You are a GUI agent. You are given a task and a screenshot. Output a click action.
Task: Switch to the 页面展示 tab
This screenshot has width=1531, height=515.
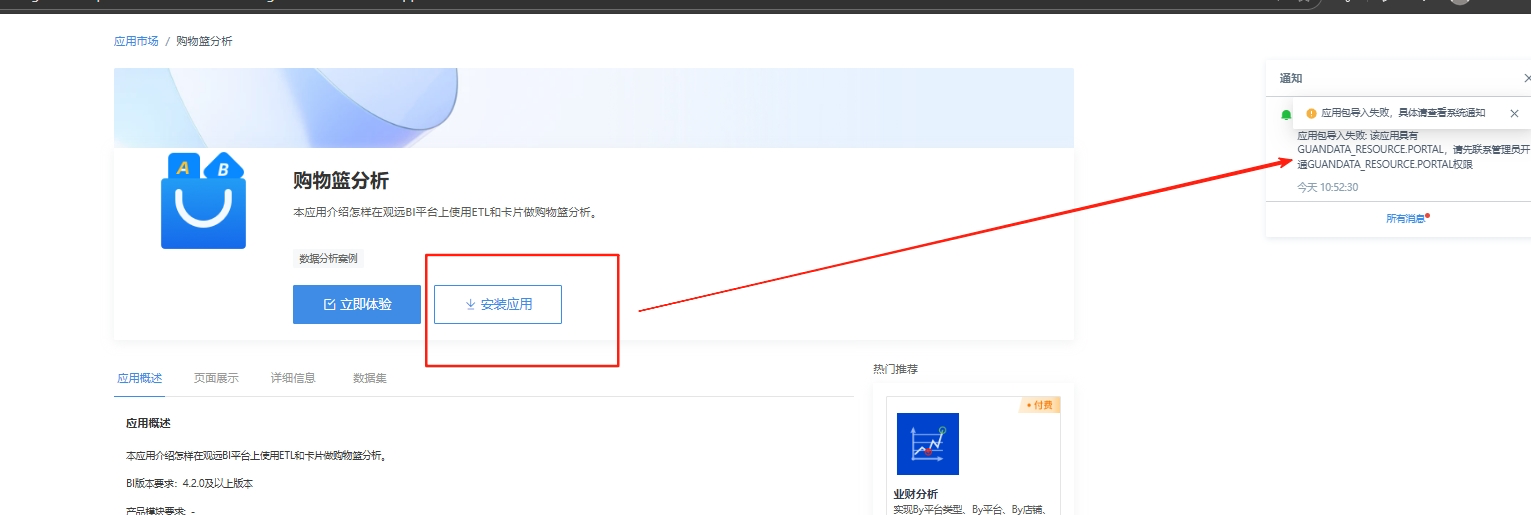pyautogui.click(x=216, y=378)
